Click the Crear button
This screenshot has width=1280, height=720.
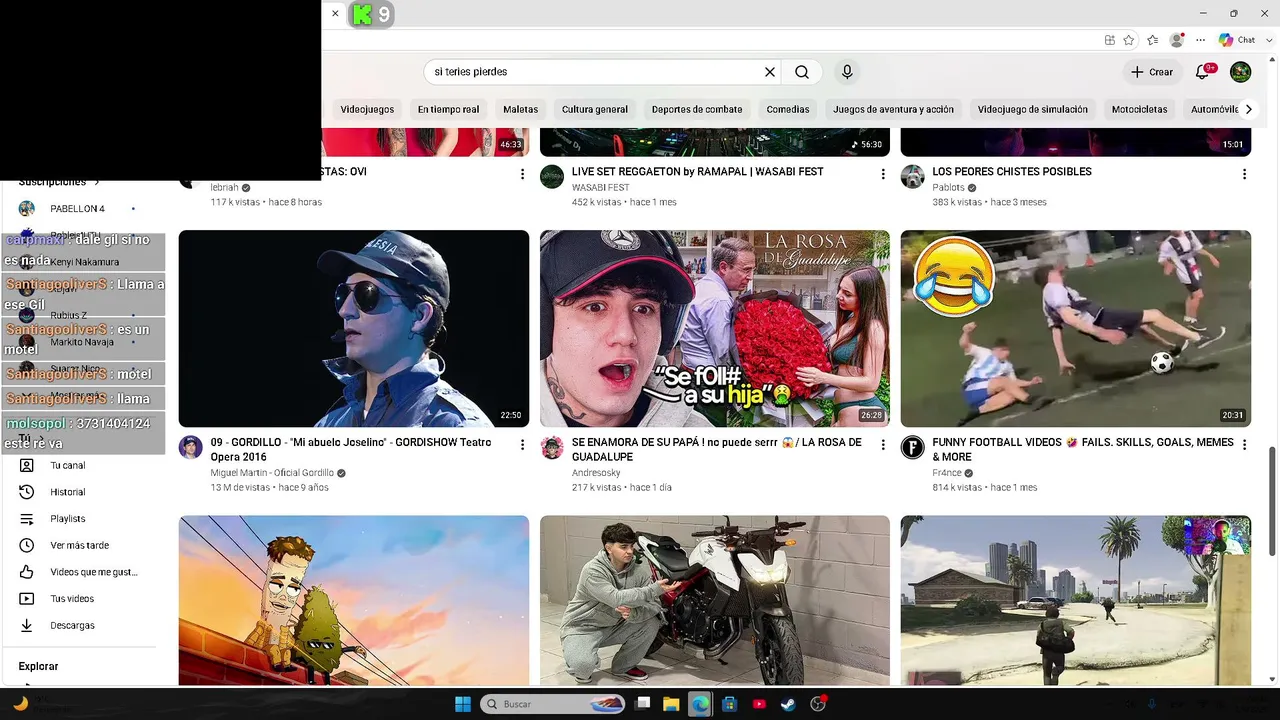1152,72
